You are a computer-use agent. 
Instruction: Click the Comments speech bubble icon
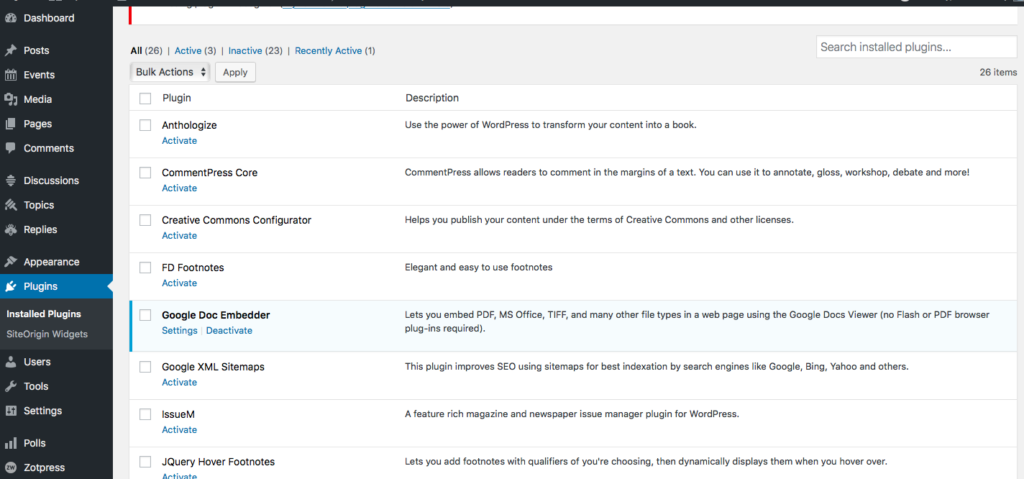[x=11, y=148]
